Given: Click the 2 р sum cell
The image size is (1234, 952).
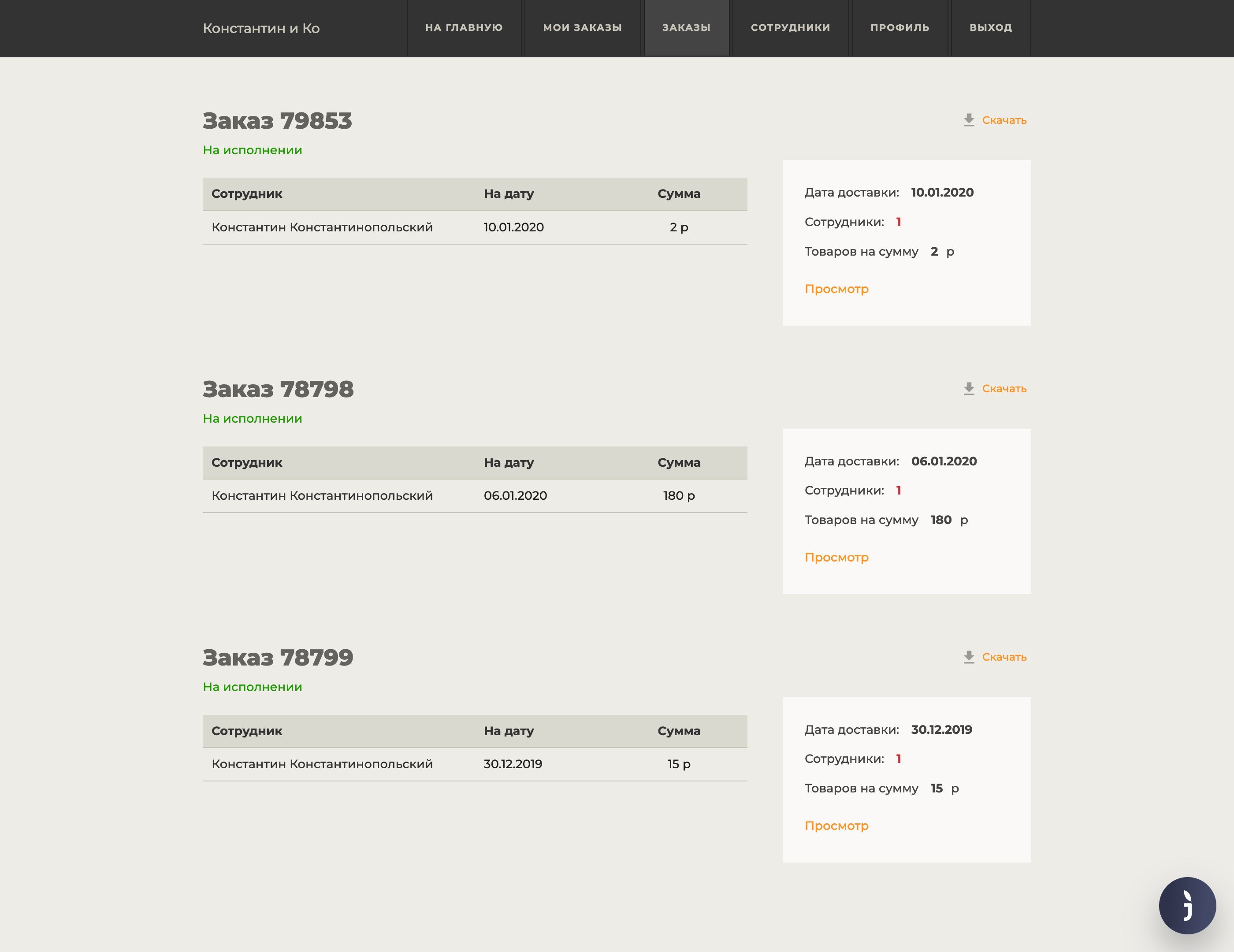Looking at the screenshot, I should (x=679, y=227).
